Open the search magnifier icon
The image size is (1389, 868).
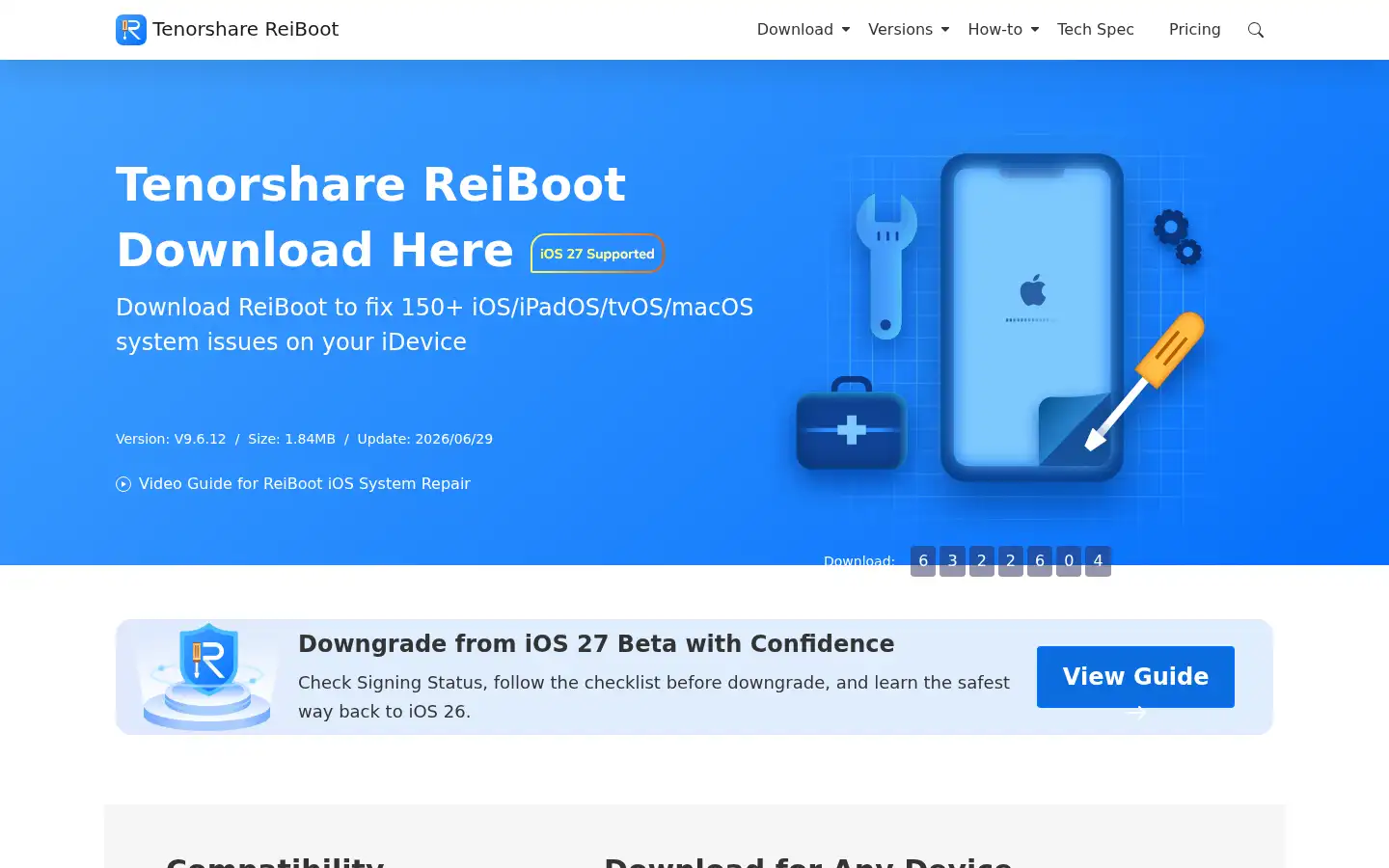(1256, 30)
